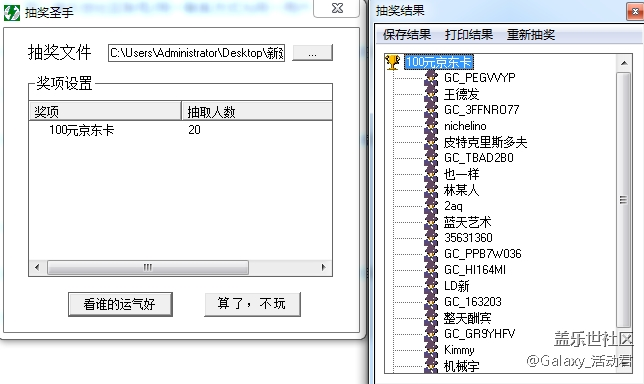Browse for lottery file with ... button
Image resolution: width=644 pixels, height=384 pixels.
pyautogui.click(x=312, y=53)
